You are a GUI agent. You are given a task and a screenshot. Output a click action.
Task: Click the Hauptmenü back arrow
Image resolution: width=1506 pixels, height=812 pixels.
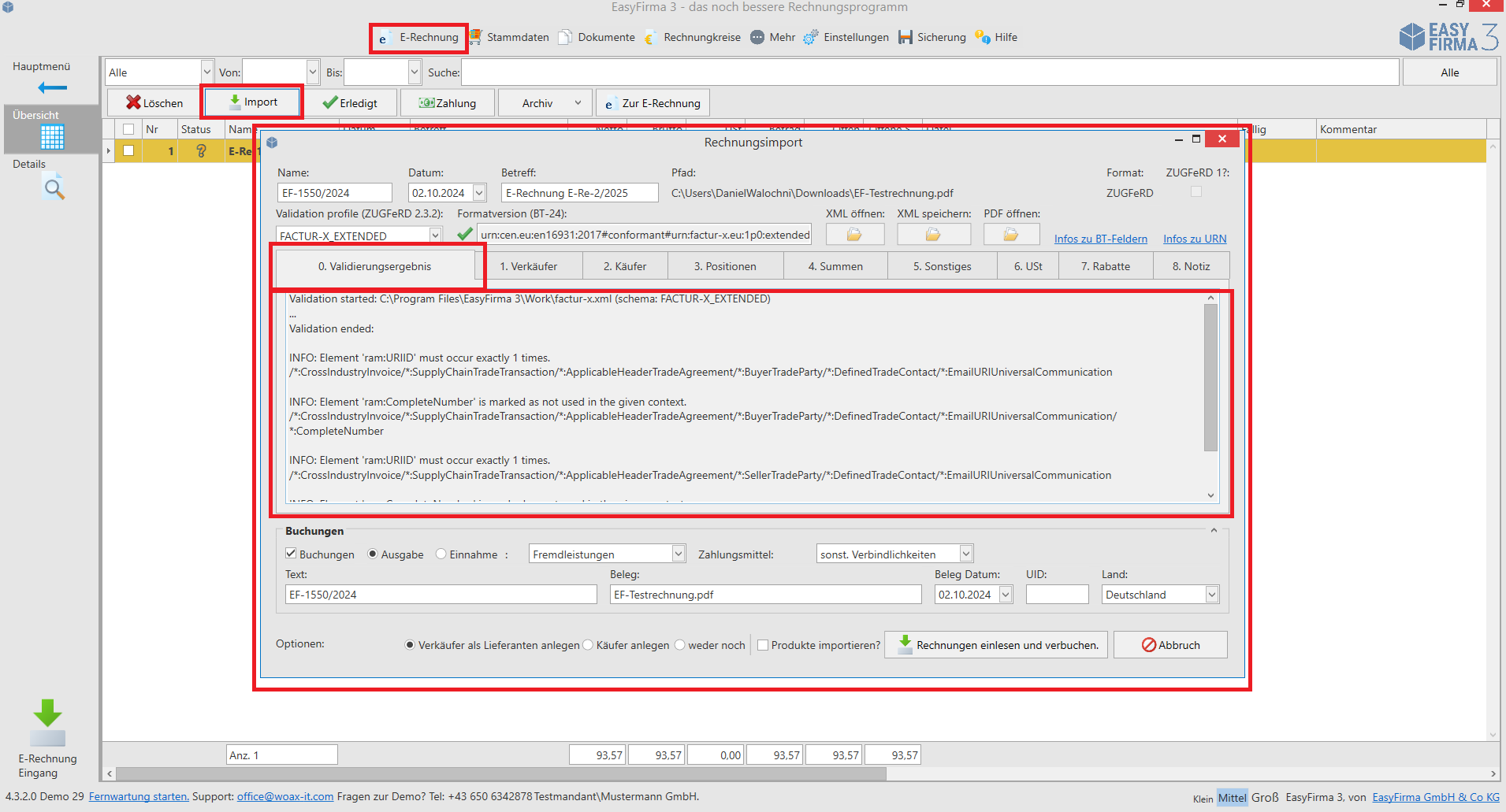tap(52, 87)
